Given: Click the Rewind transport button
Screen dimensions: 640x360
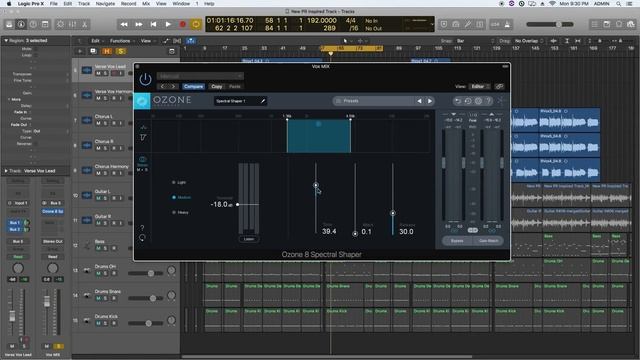Looking at the screenshot, I should [x=124, y=24].
